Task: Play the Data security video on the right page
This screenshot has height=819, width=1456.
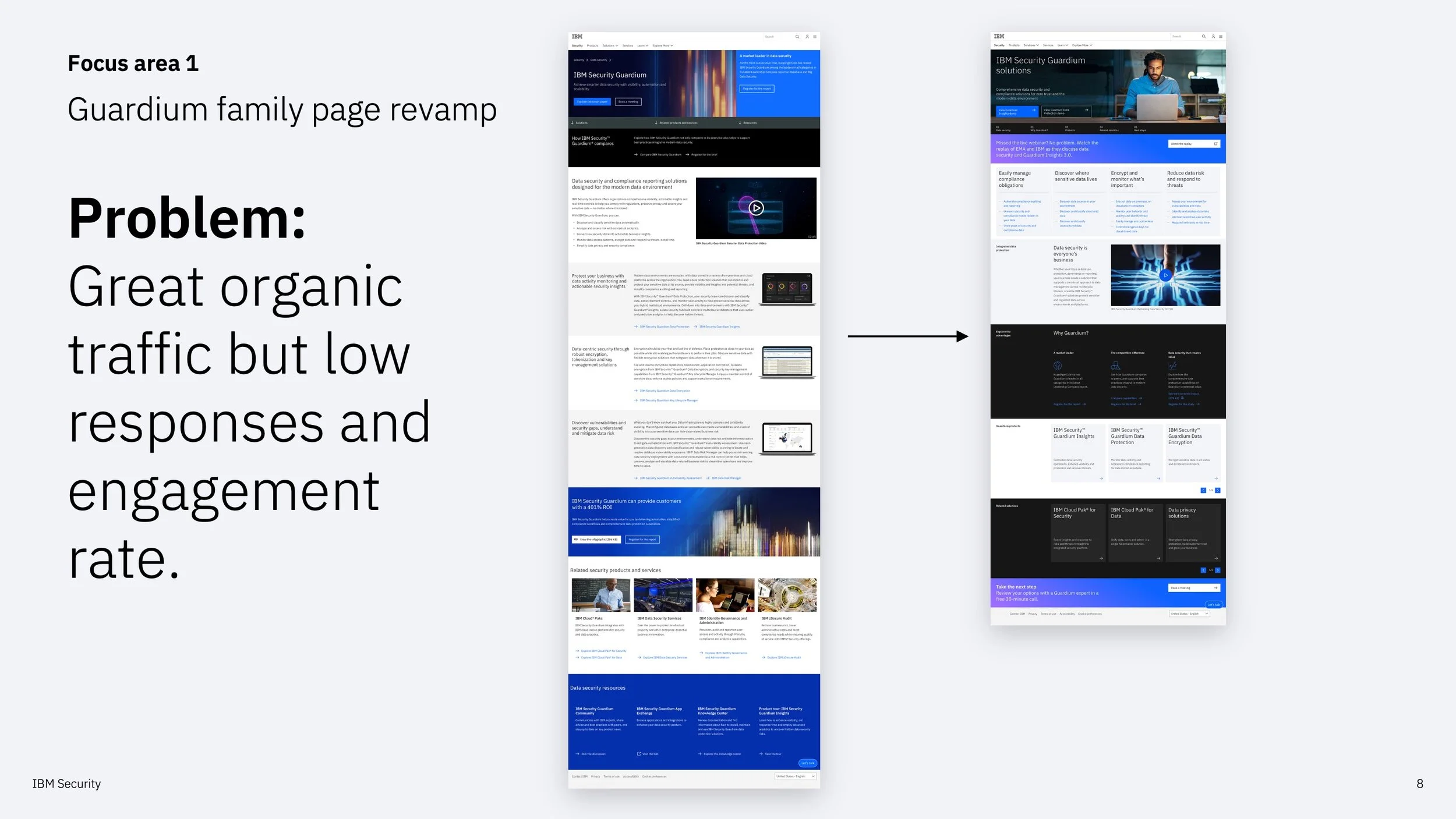Action: [1165, 275]
